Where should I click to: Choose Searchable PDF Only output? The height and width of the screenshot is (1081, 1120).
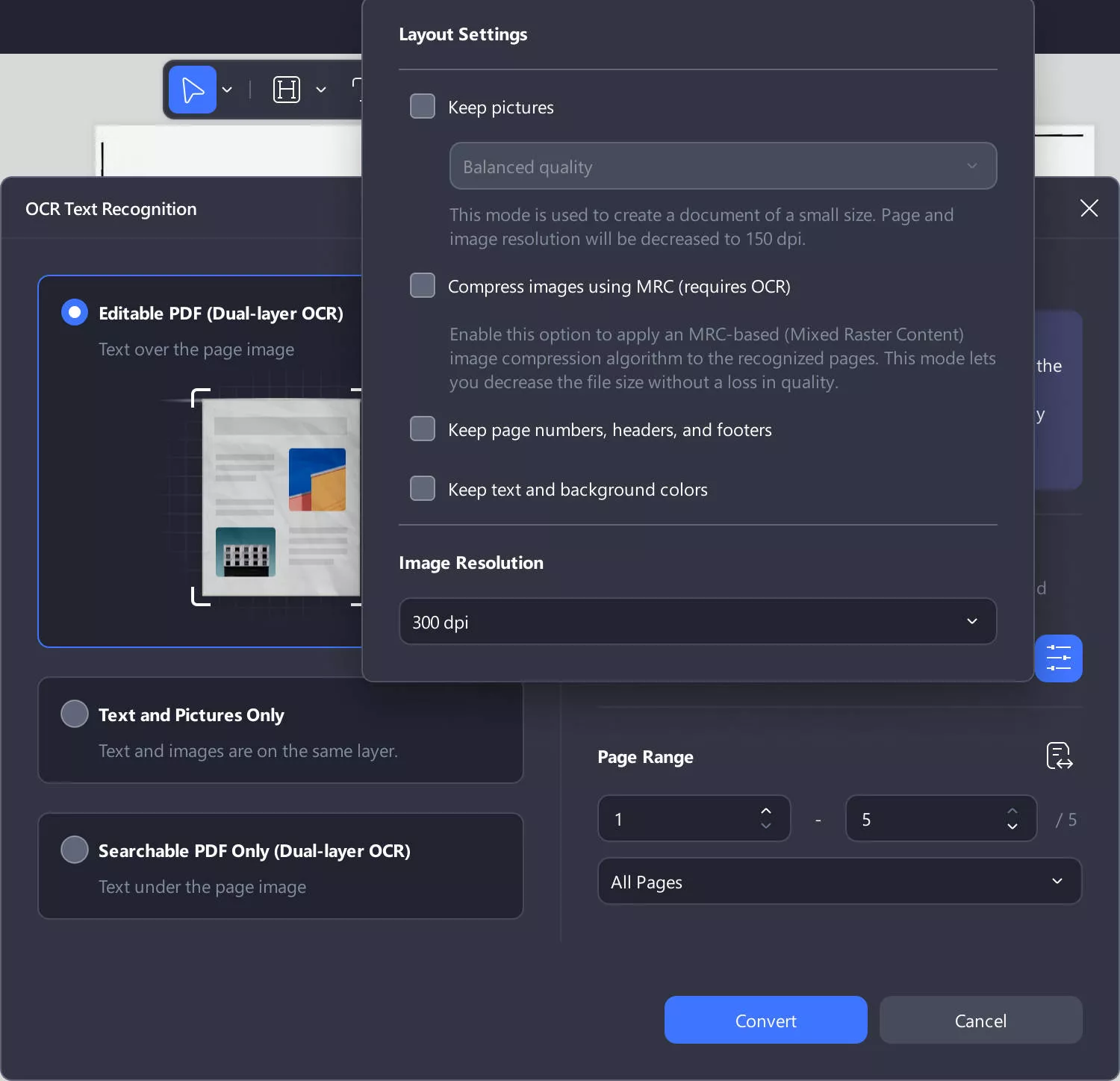coord(74,849)
